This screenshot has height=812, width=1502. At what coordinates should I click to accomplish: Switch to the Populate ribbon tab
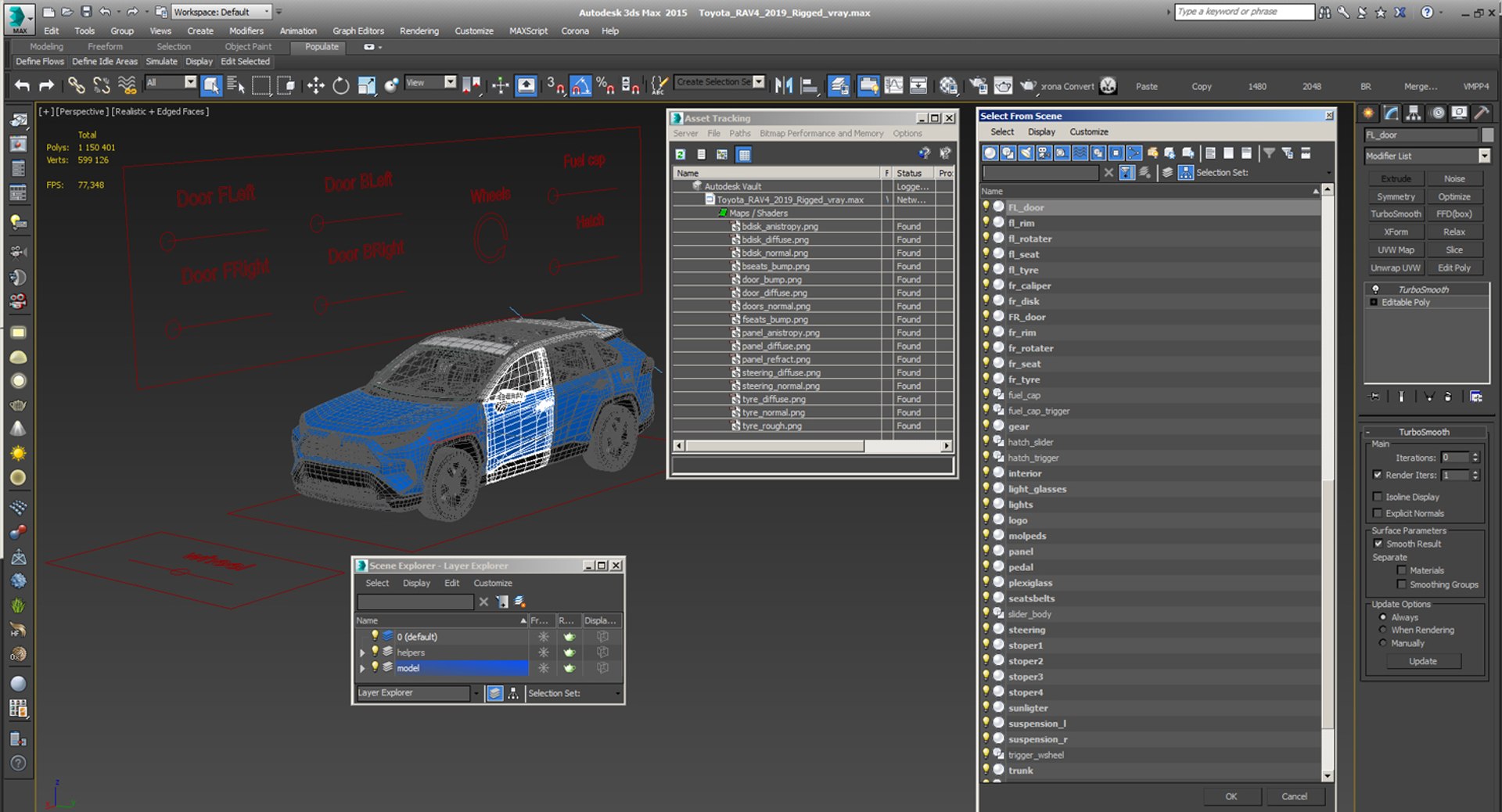click(x=322, y=47)
